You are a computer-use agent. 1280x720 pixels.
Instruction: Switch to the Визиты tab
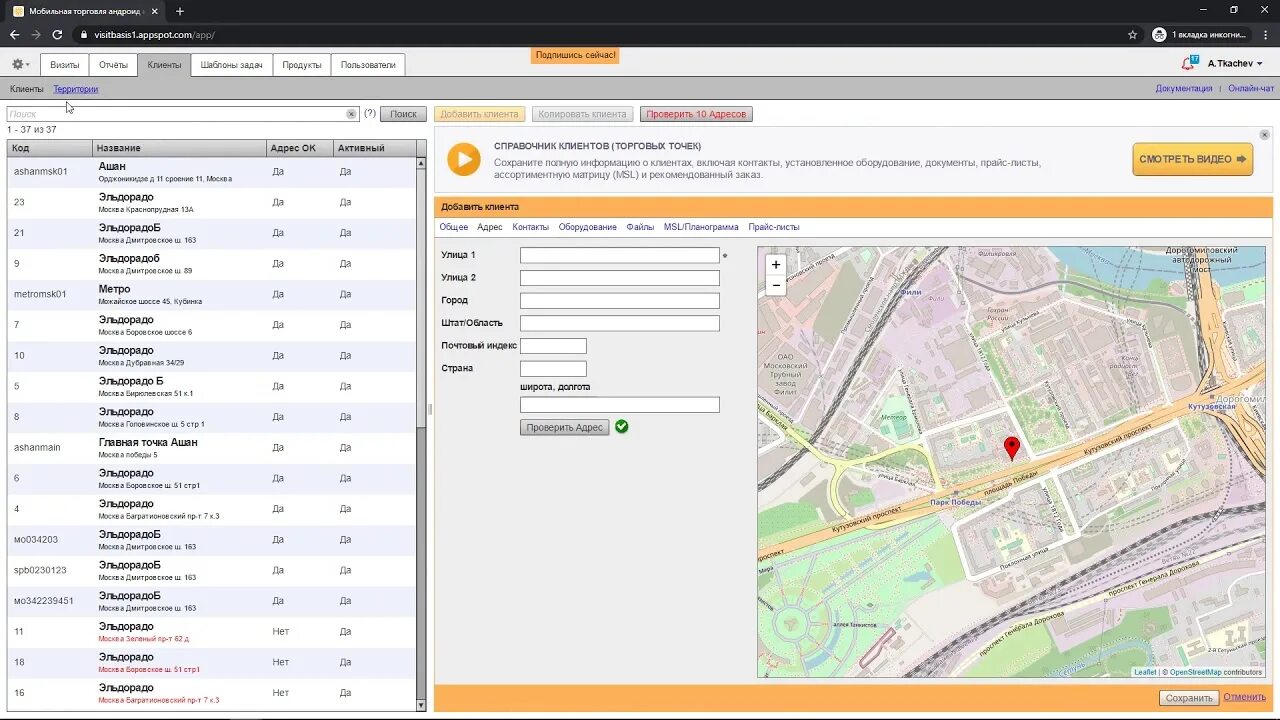tap(65, 65)
